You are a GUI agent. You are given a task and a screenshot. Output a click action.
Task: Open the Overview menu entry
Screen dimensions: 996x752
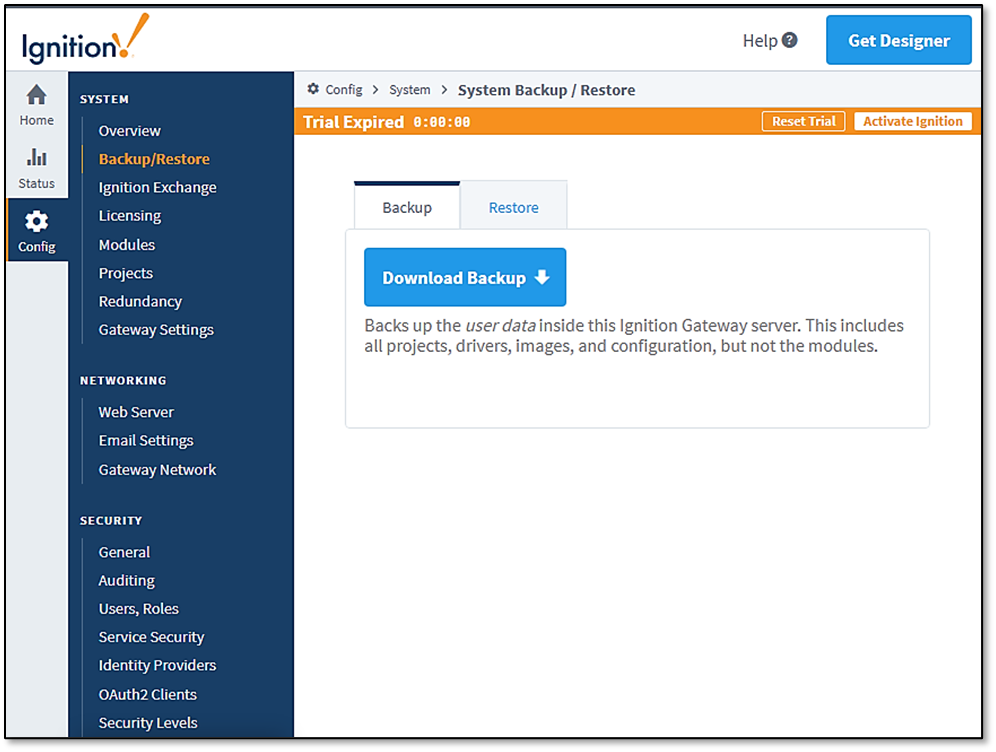[130, 131]
